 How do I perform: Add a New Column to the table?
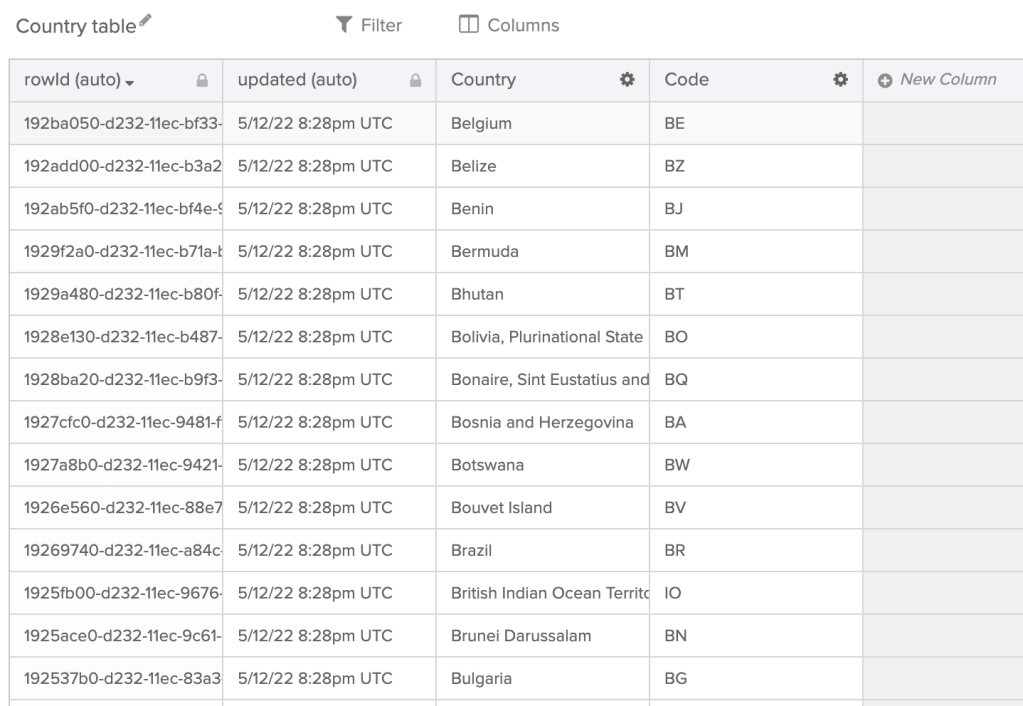947,80
